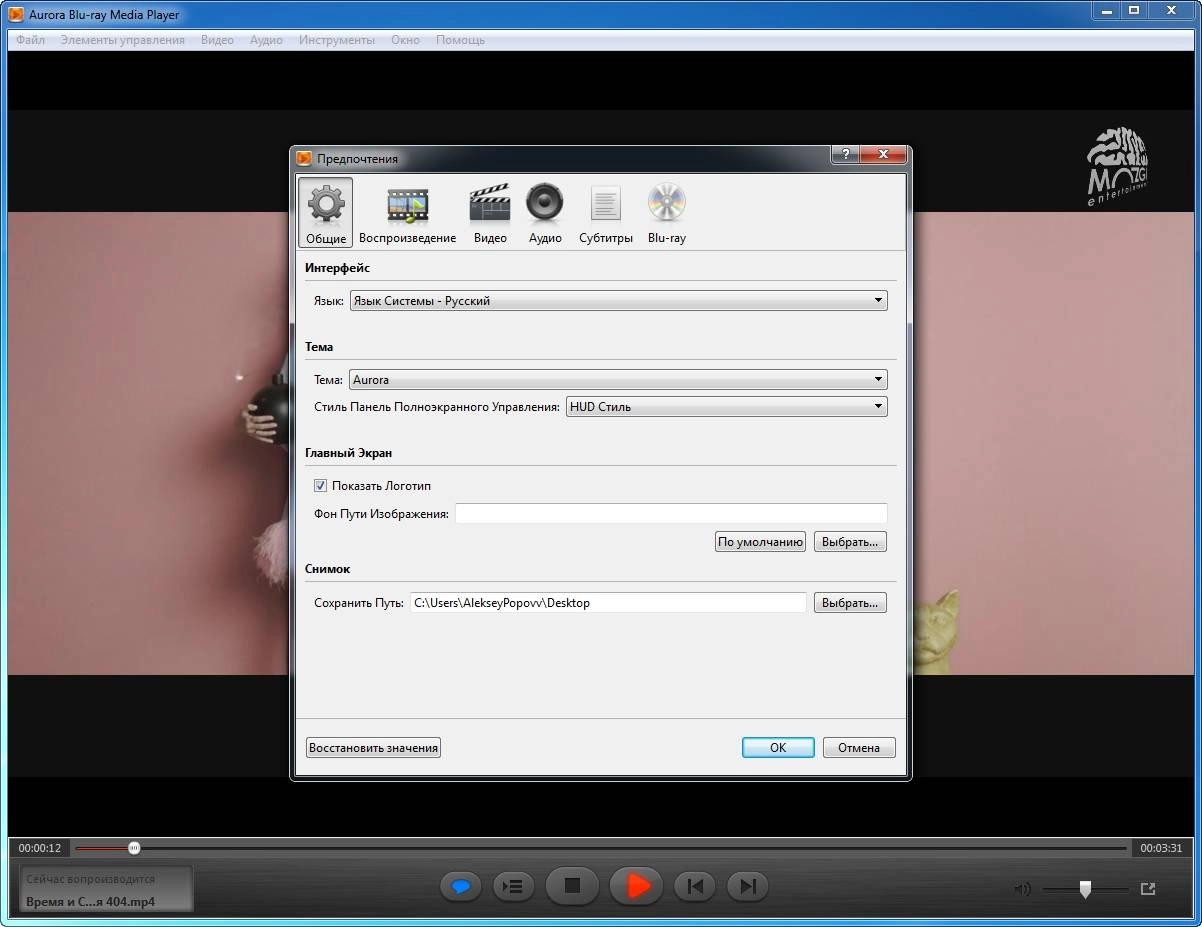Screen dimensions: 1202x927
Task: Open the Аудио menu in menu bar
Action: coord(266,40)
